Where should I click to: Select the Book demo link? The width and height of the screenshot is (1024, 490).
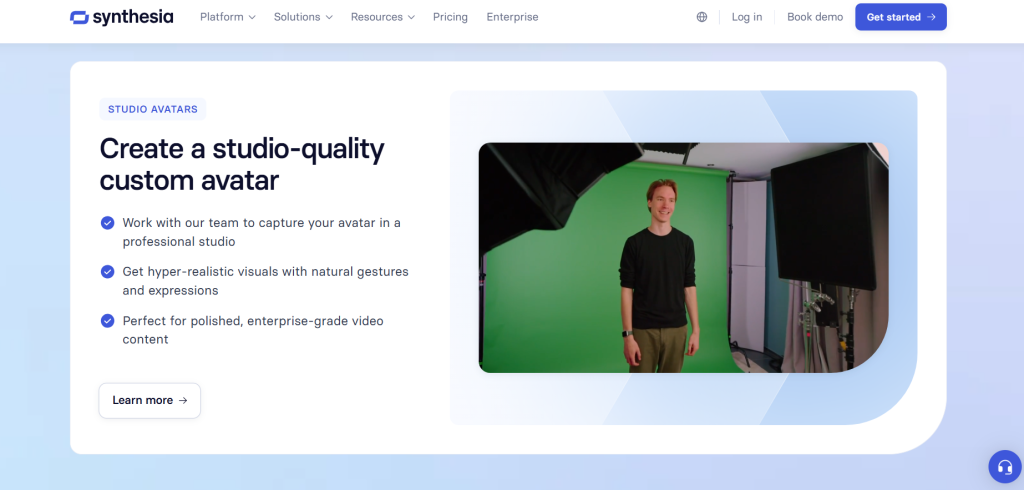pos(814,17)
